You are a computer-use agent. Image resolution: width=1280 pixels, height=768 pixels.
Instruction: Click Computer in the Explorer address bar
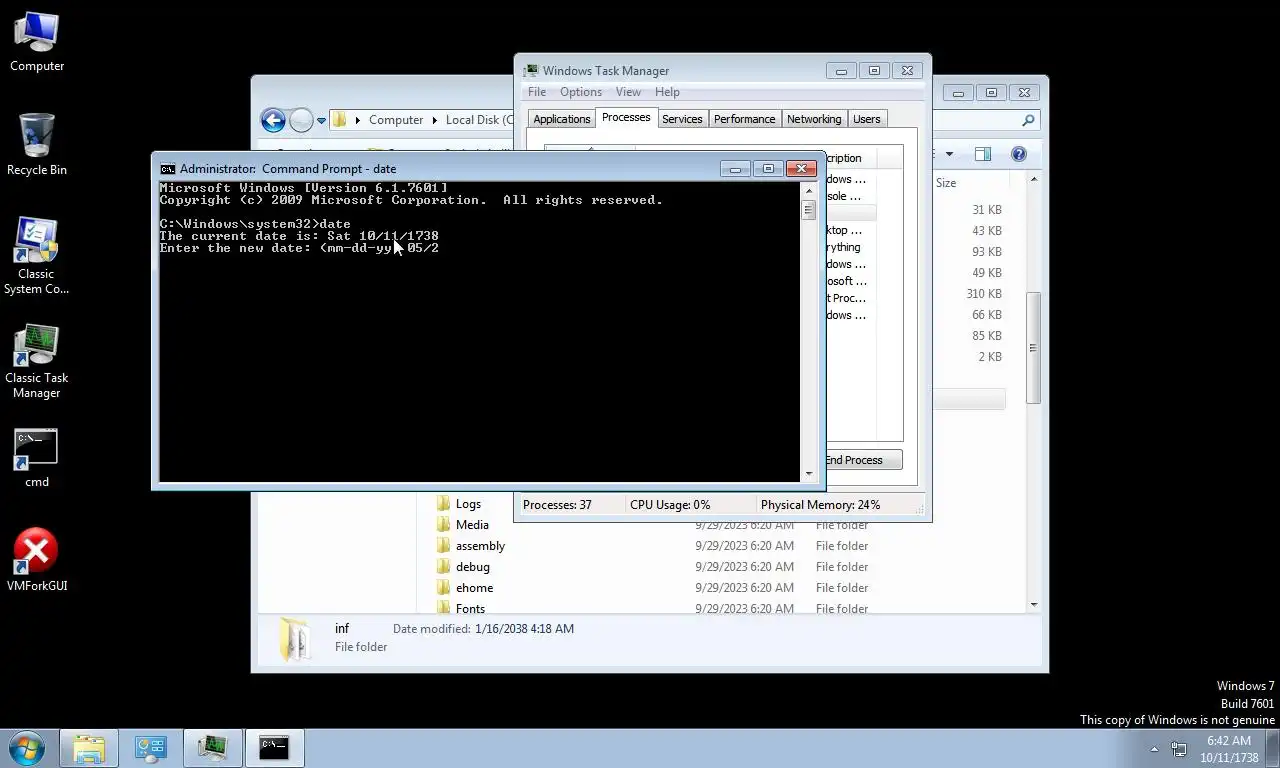pyautogui.click(x=396, y=120)
